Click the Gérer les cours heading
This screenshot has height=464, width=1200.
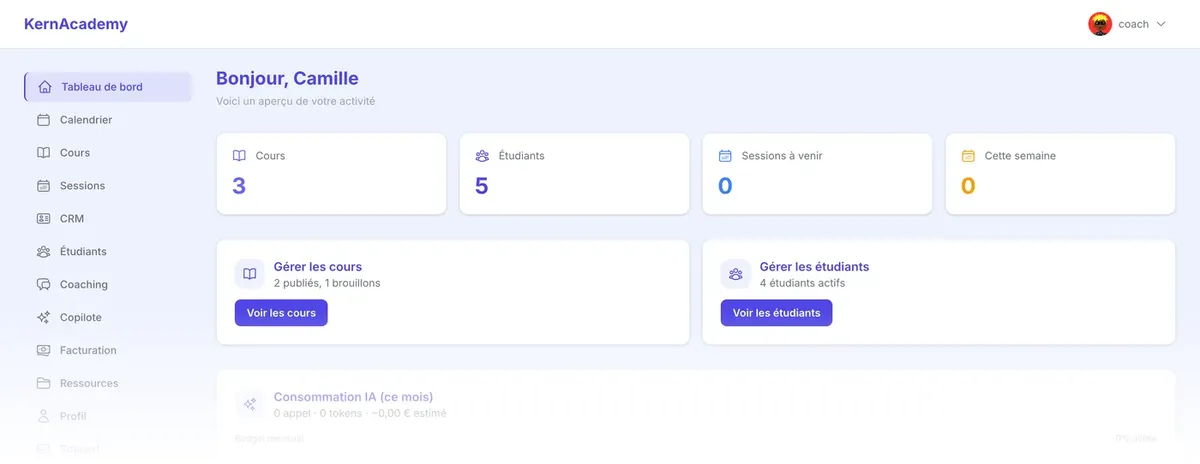(318, 267)
